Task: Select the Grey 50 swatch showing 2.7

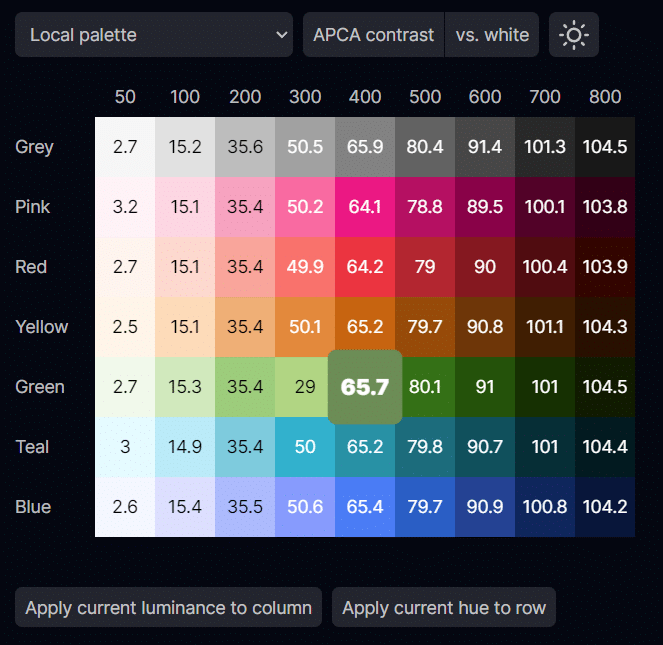Action: point(125,147)
